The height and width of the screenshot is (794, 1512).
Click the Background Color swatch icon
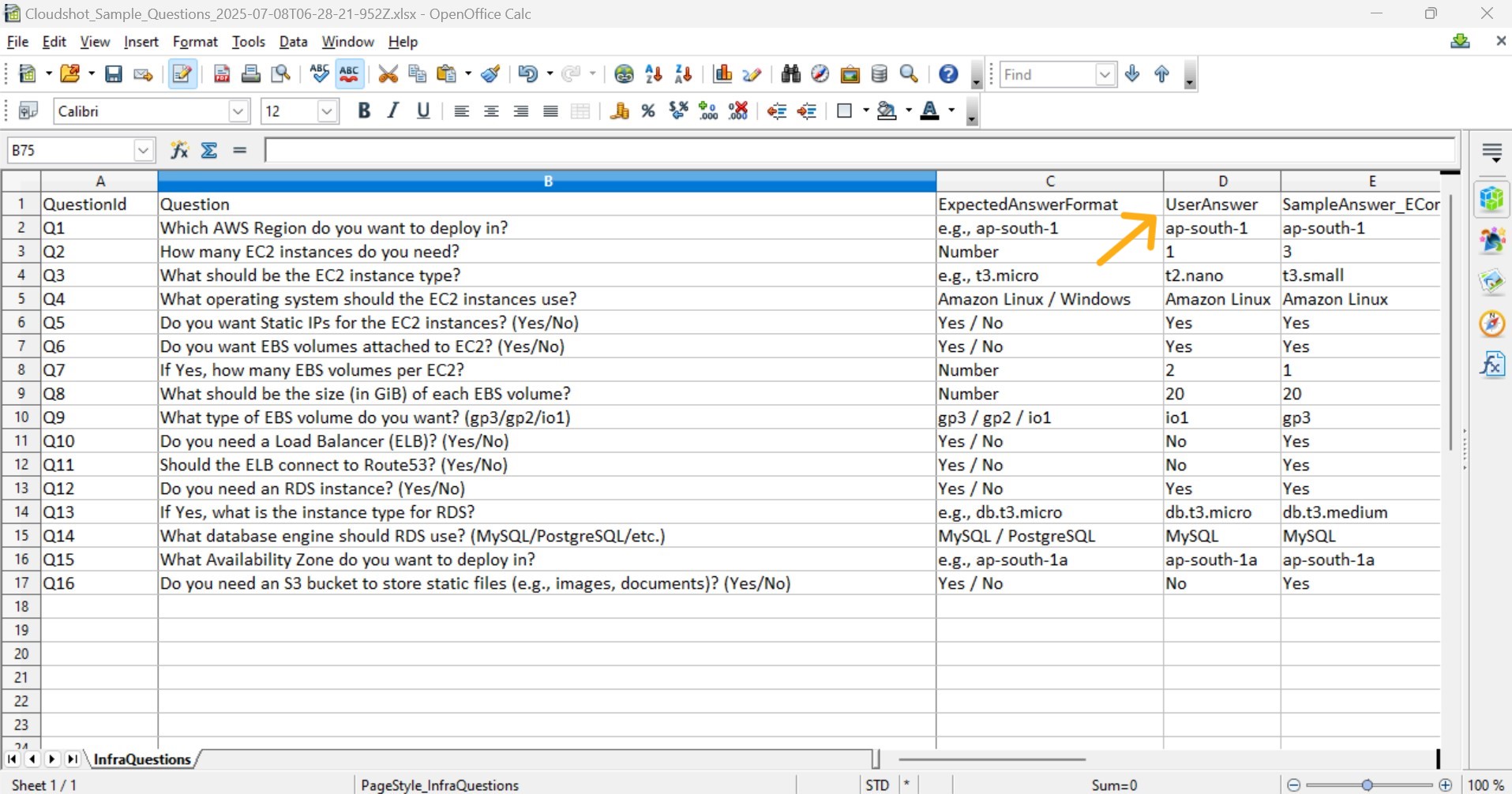(x=887, y=111)
